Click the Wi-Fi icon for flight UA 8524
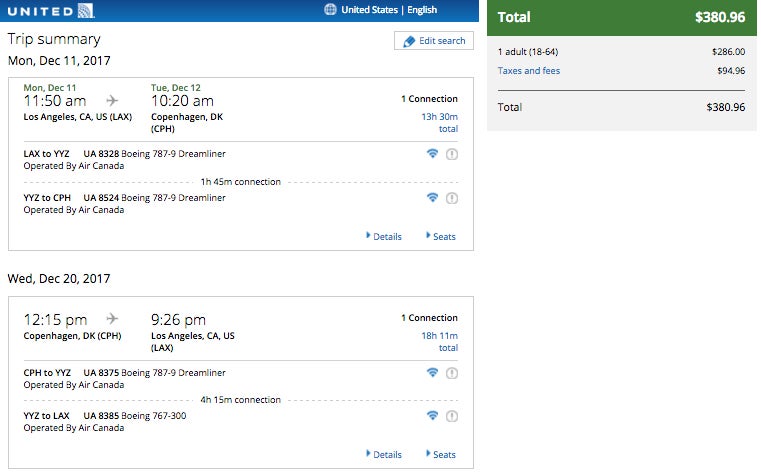761x474 pixels. [432, 197]
